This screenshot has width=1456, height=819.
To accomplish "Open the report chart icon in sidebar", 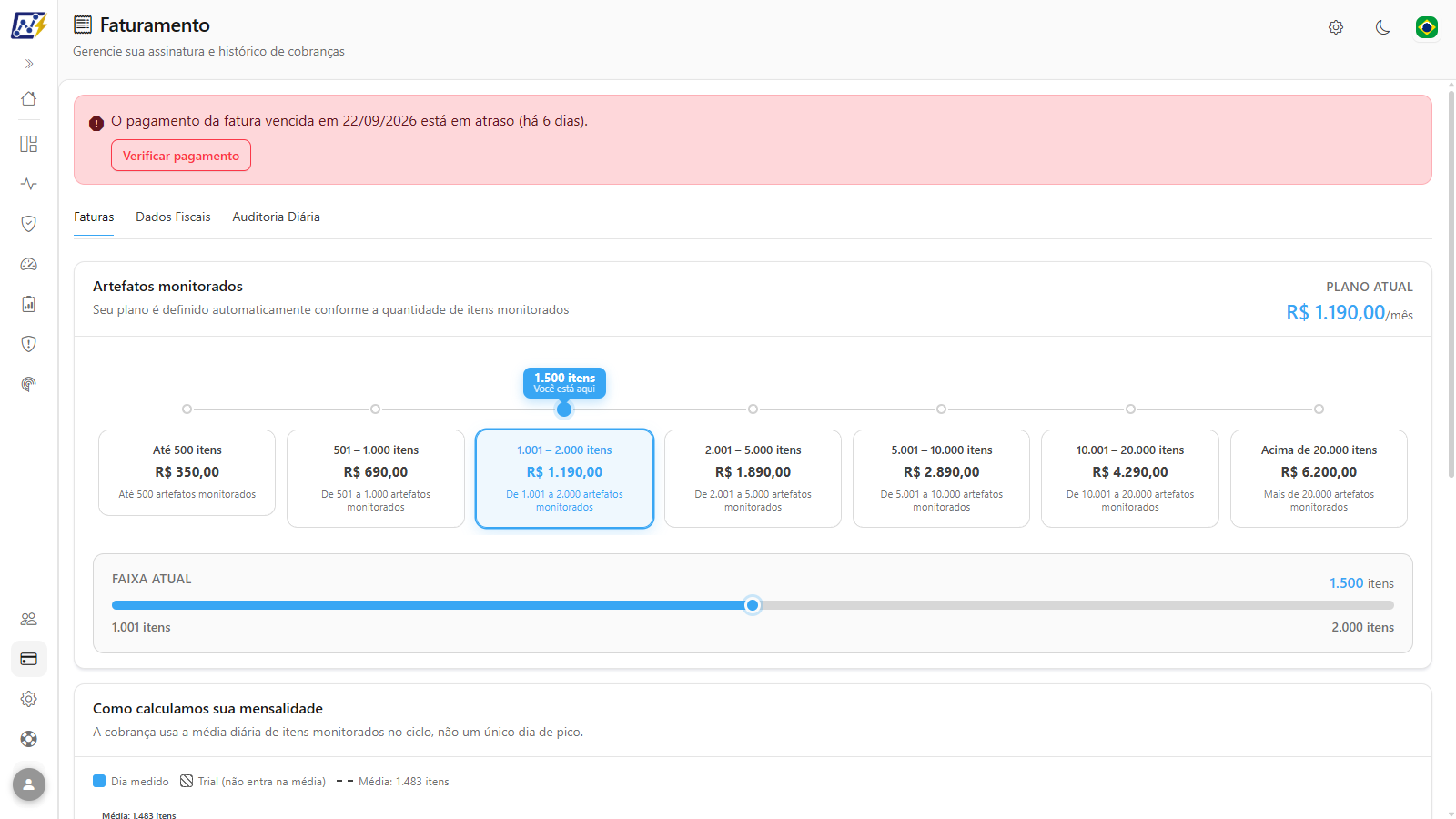I will click(29, 304).
